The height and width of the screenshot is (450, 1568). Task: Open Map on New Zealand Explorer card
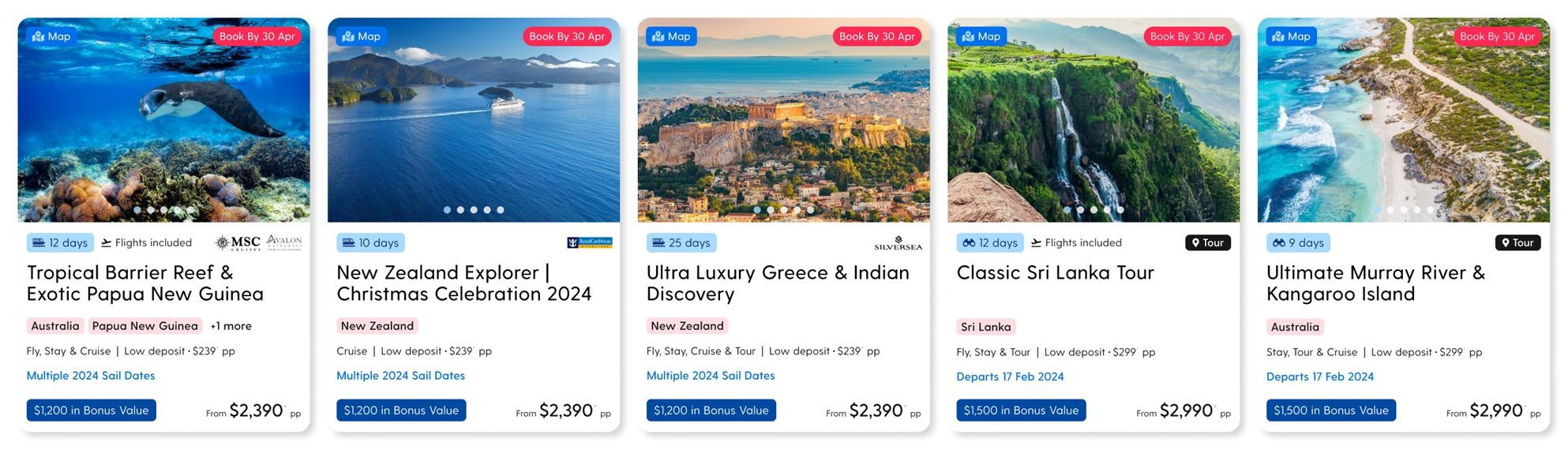[362, 36]
